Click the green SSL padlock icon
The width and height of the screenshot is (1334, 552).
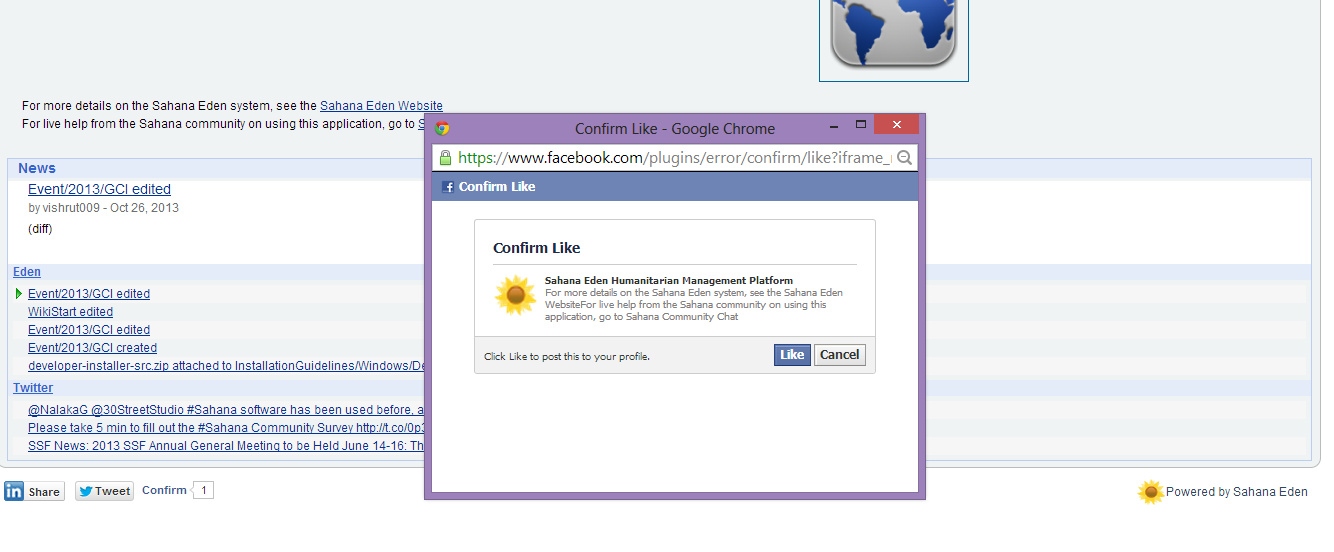[x=445, y=158]
